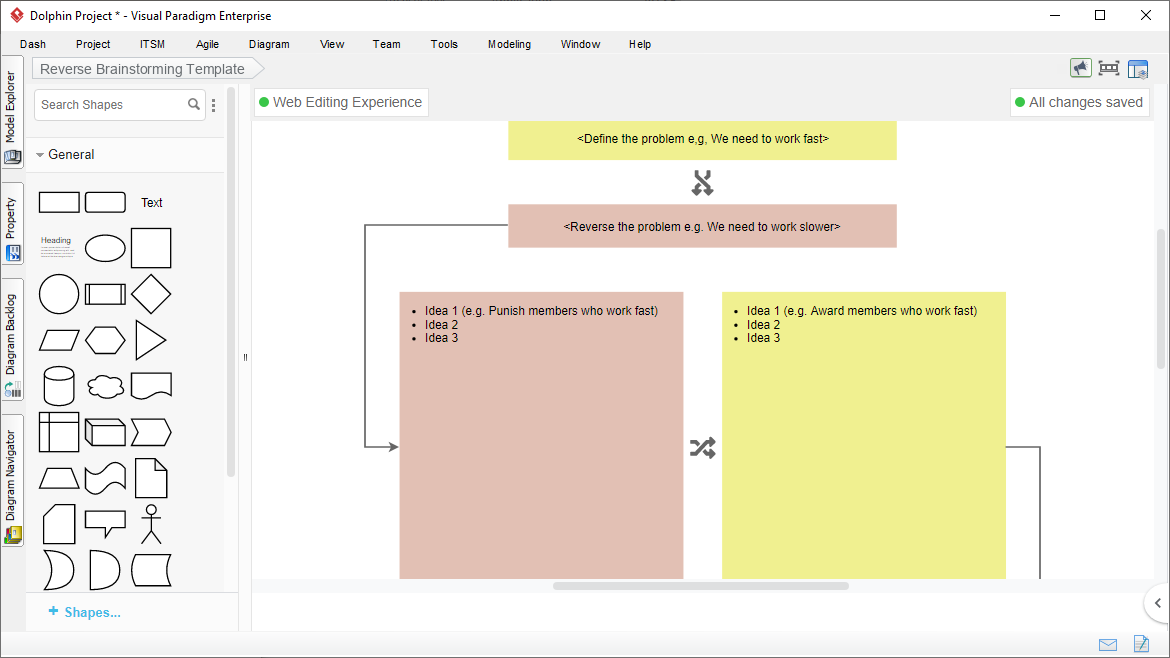The image size is (1170, 658).
Task: Pick the step chevron shape
Action: (x=151, y=432)
